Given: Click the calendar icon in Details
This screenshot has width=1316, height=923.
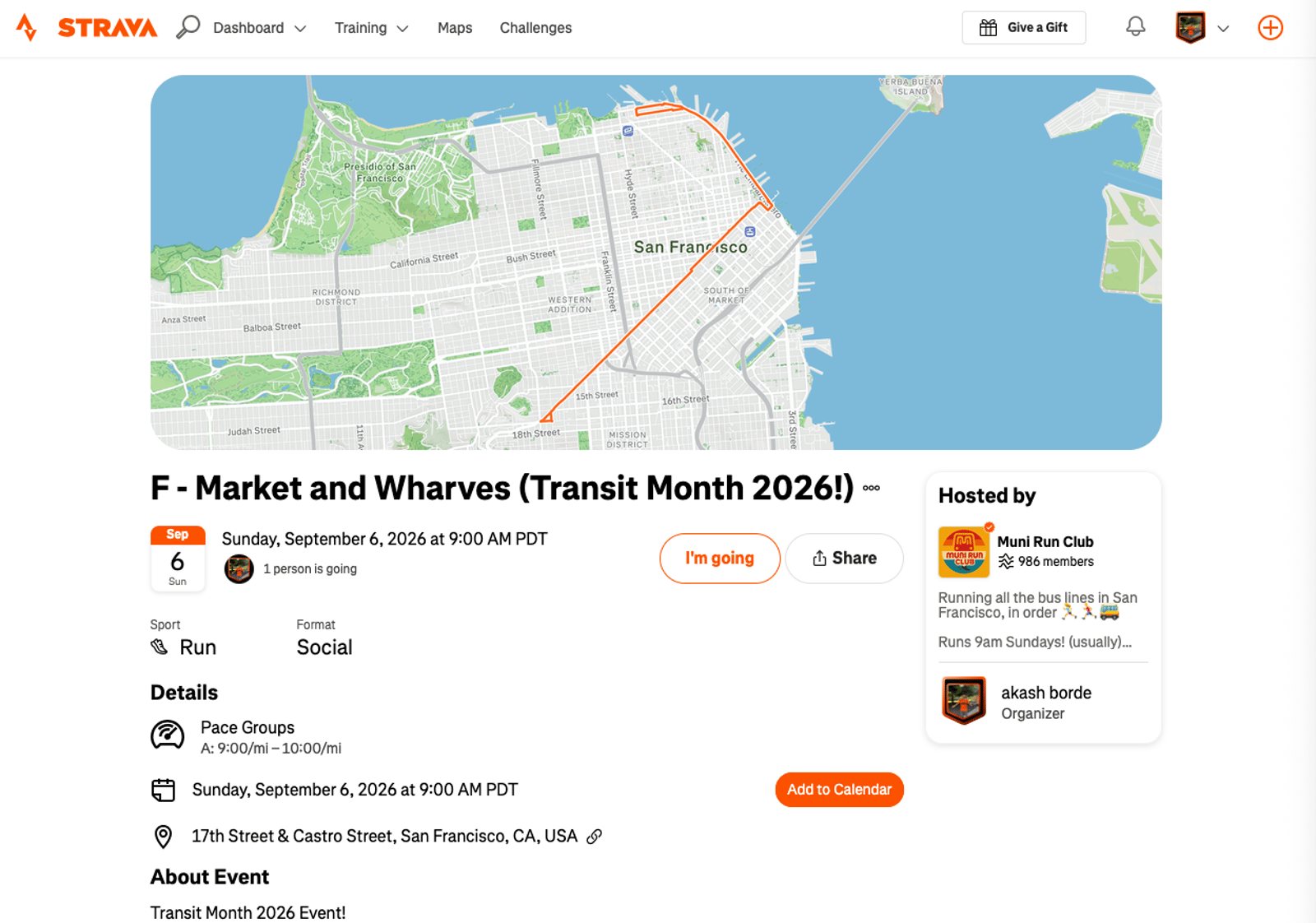Looking at the screenshot, I should pyautogui.click(x=164, y=790).
